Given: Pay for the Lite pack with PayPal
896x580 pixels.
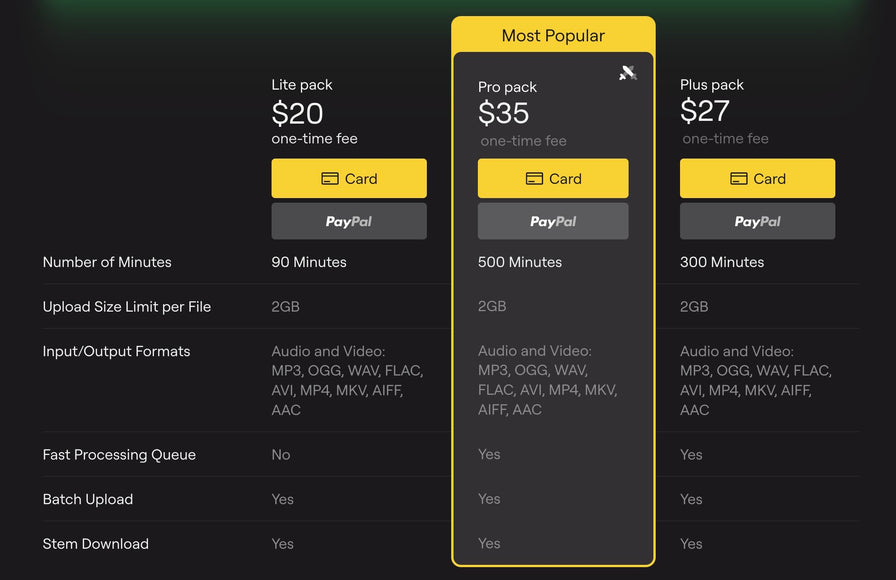Looking at the screenshot, I should [349, 222].
